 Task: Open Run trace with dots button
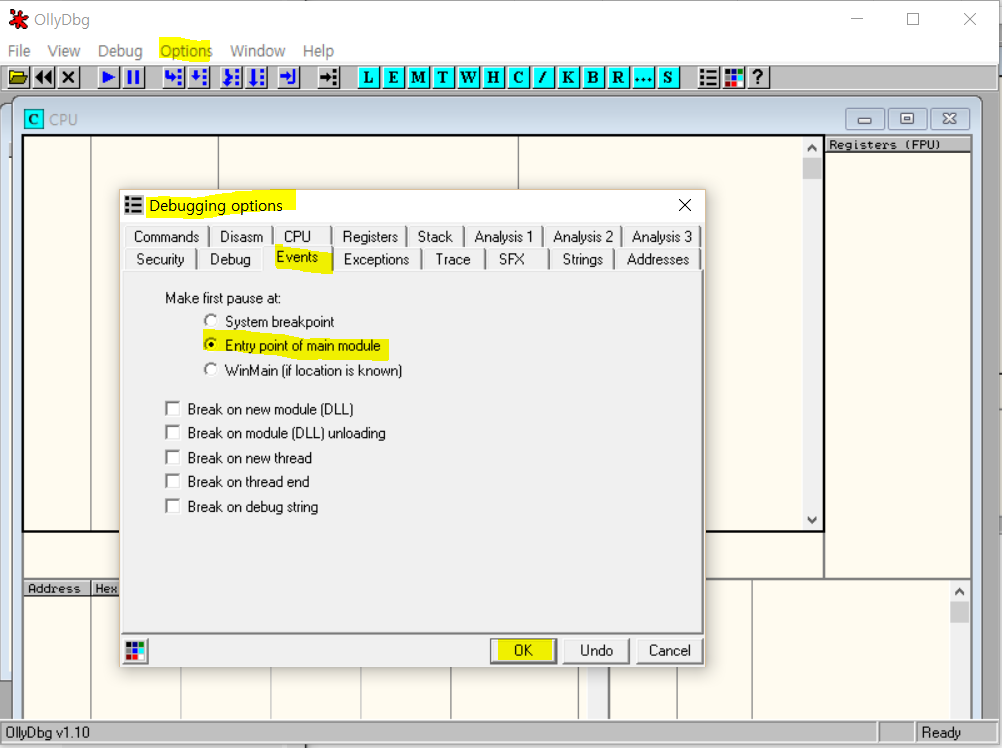[642, 78]
